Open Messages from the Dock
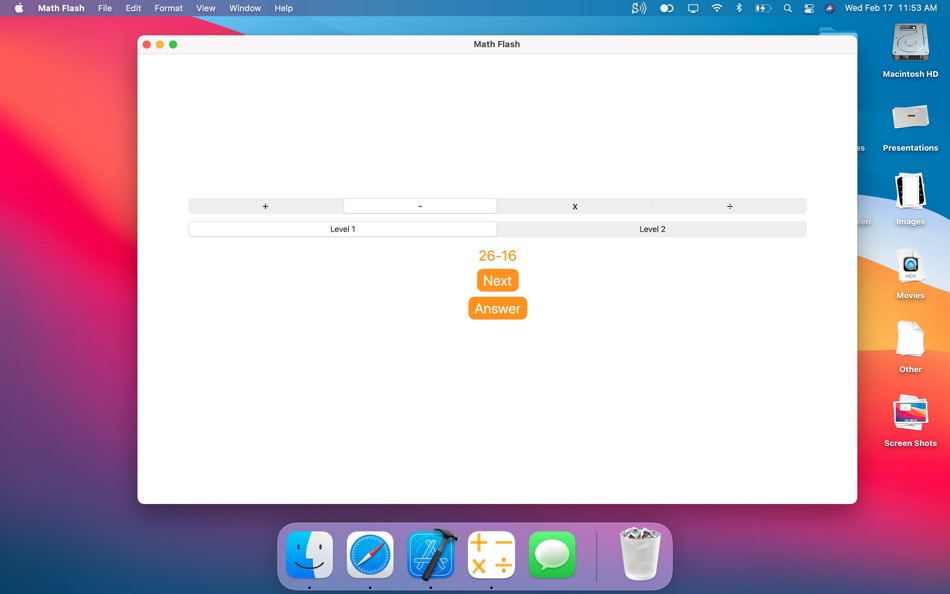Image resolution: width=950 pixels, height=594 pixels. coord(552,555)
